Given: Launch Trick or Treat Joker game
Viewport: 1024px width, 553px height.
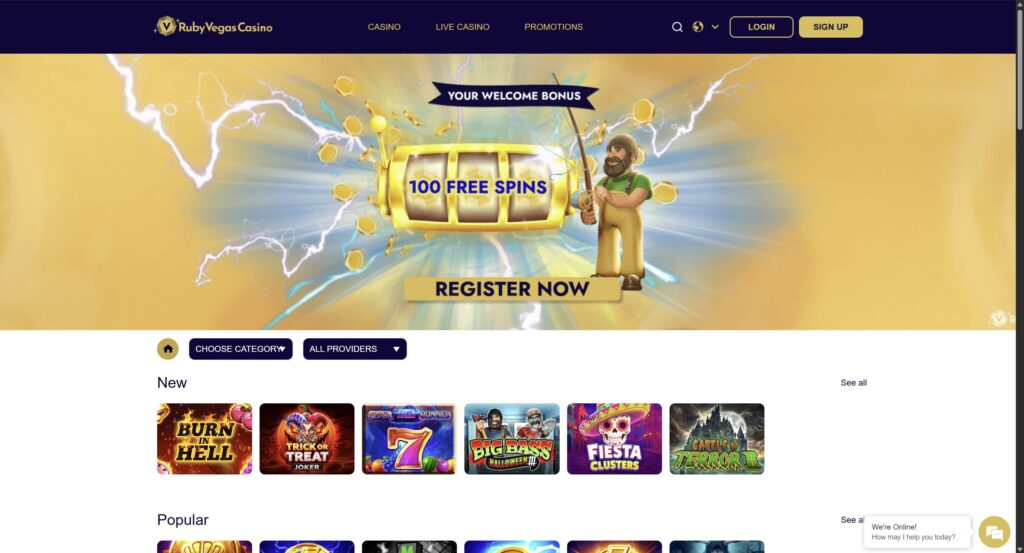Looking at the screenshot, I should [307, 439].
